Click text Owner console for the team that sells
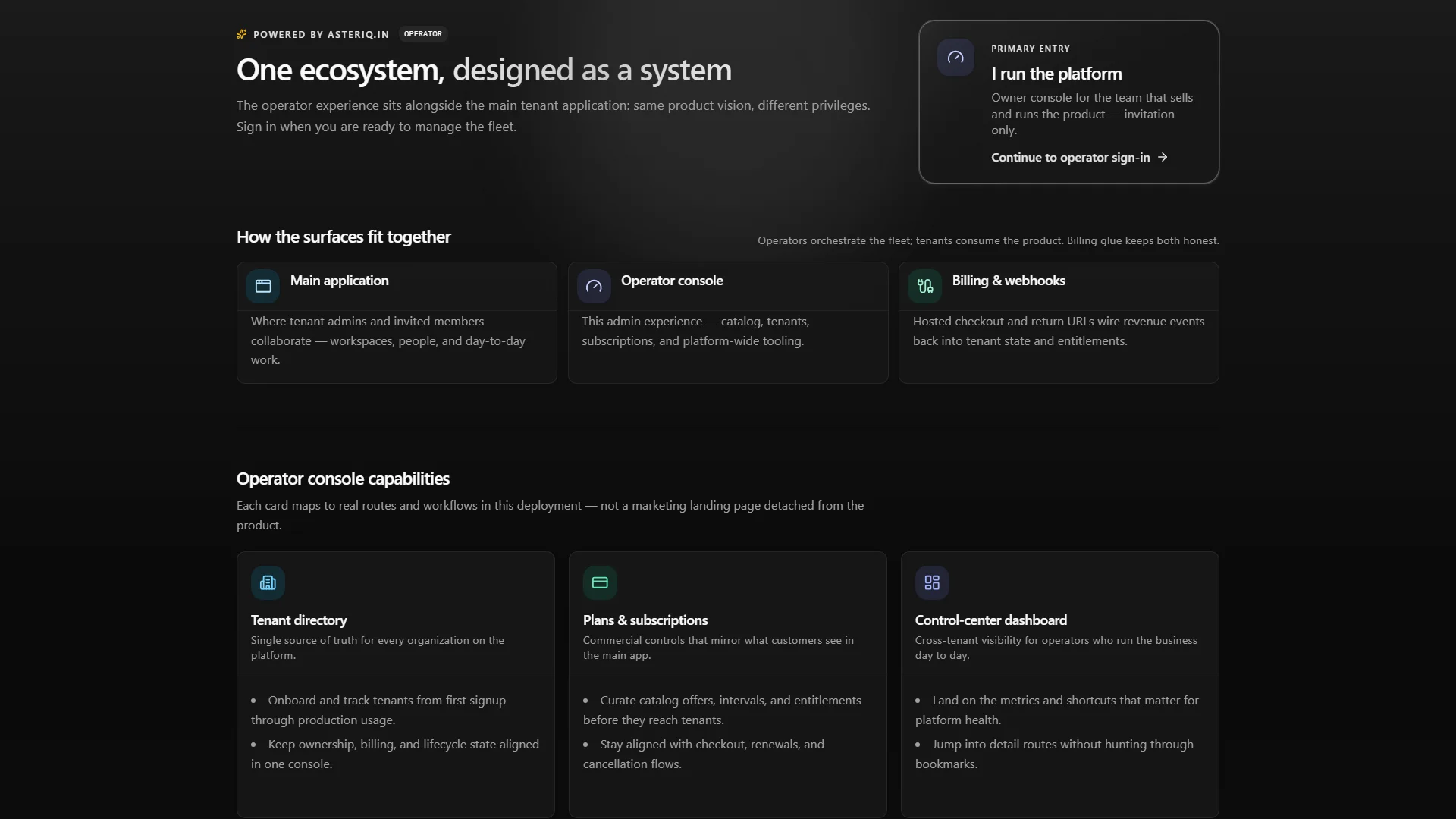Image resolution: width=1456 pixels, height=819 pixels. pyautogui.click(x=1092, y=114)
